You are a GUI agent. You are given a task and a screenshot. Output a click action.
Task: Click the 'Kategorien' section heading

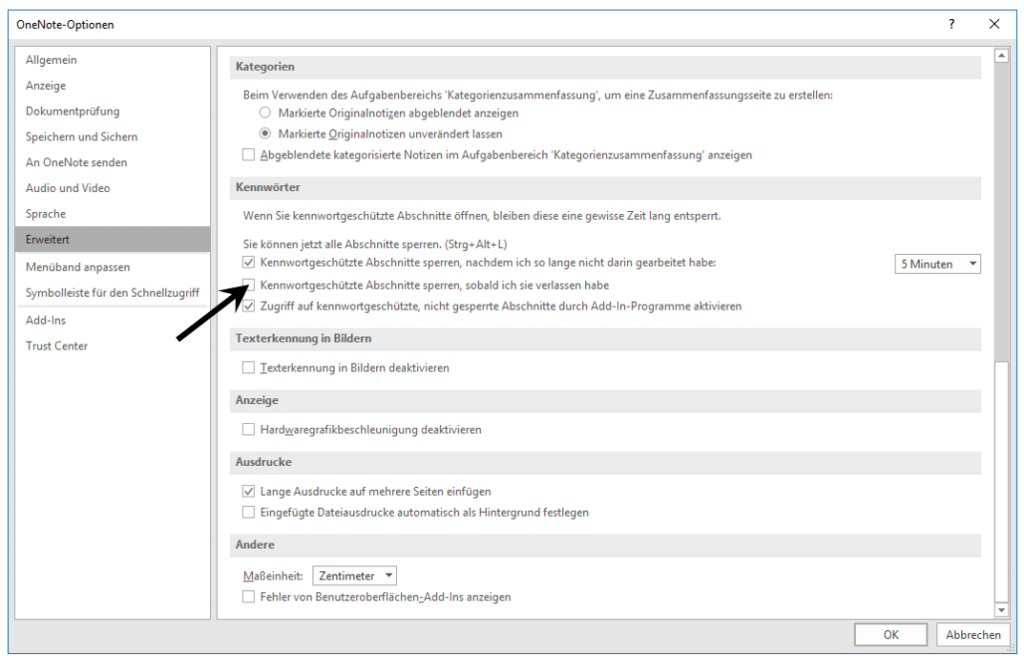coord(265,67)
